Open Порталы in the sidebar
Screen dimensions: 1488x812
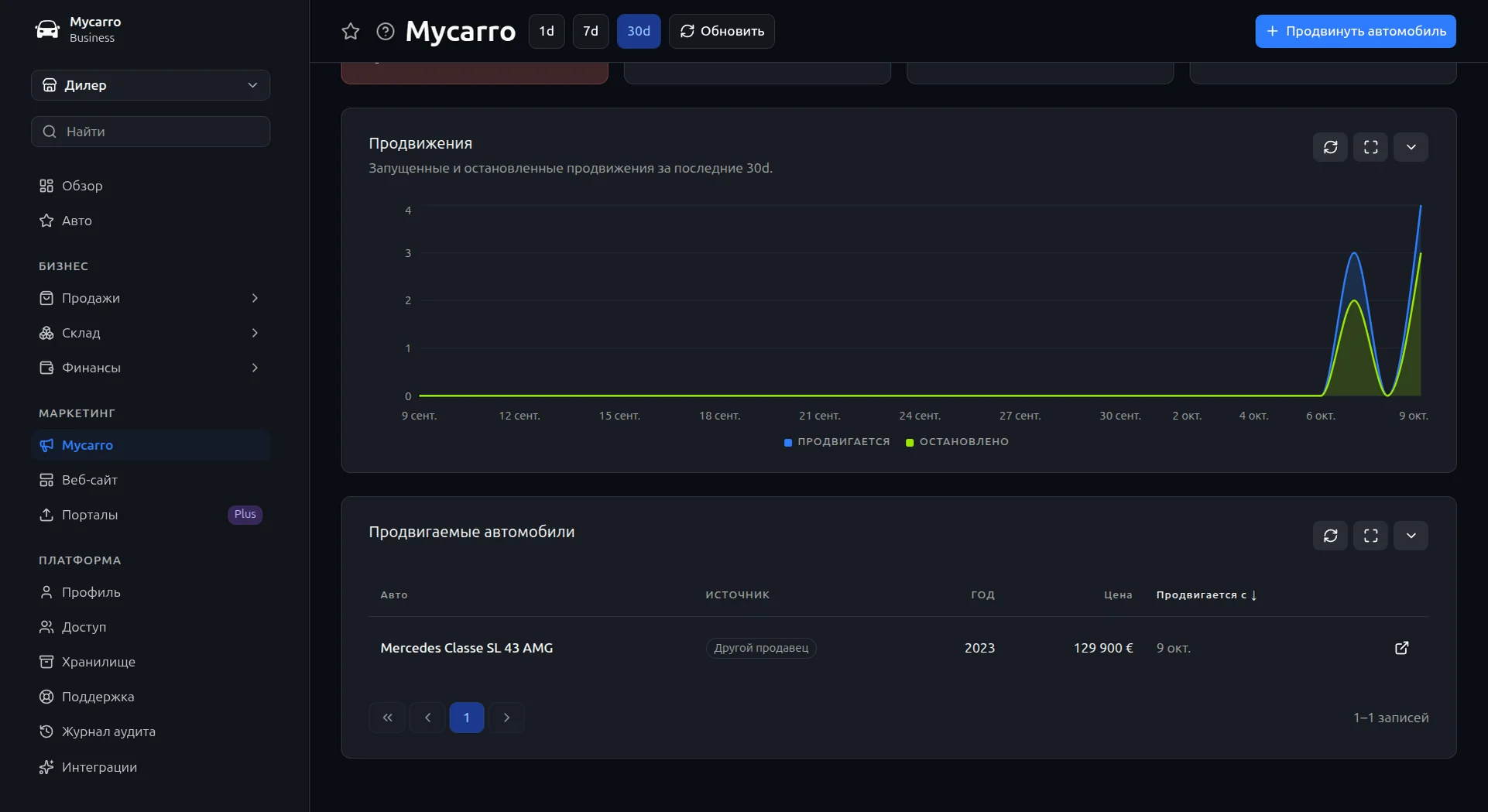pos(150,515)
